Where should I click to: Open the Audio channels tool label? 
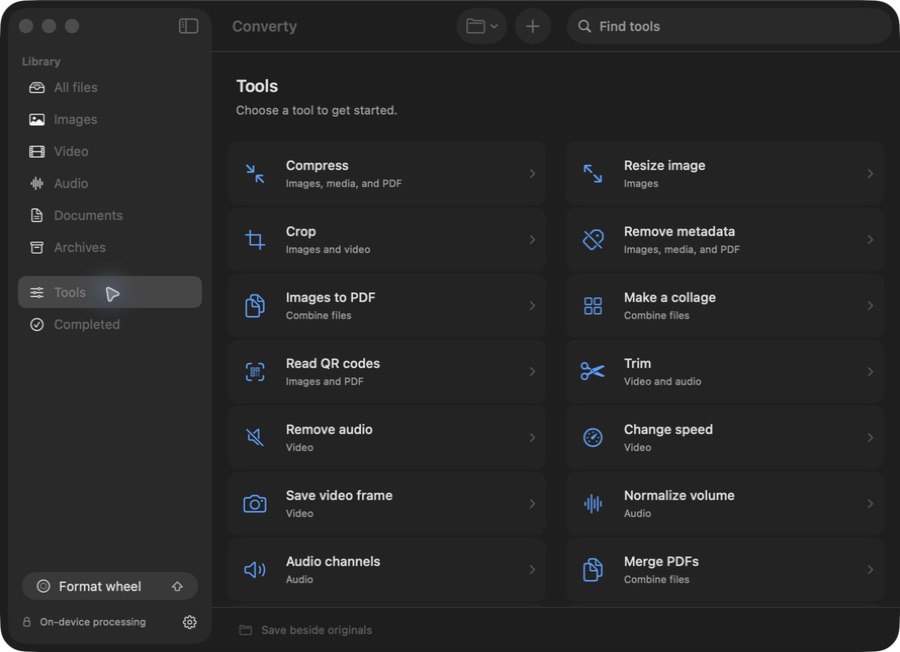pos(333,562)
